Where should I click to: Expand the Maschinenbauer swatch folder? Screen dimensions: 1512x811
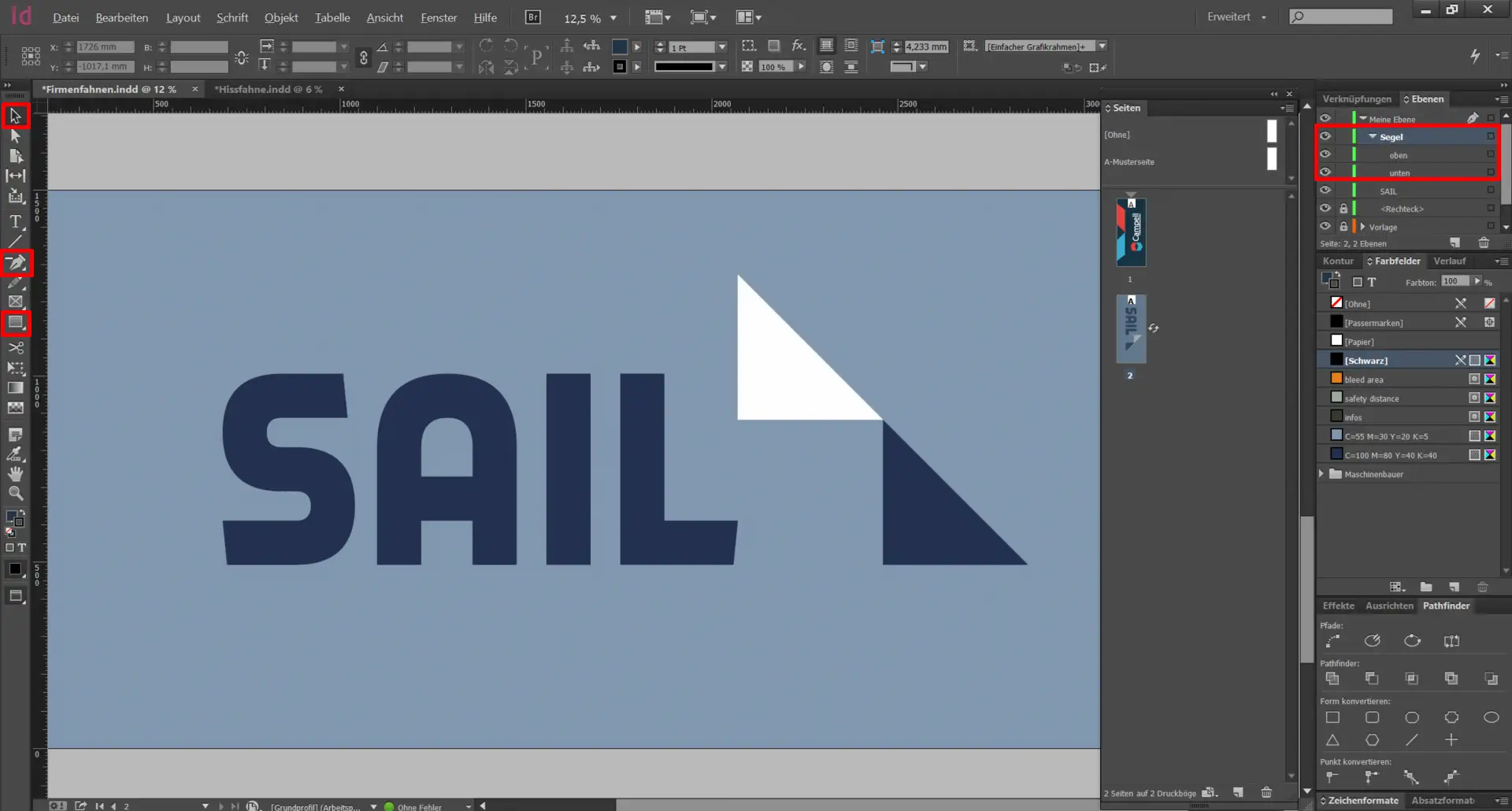pyautogui.click(x=1322, y=474)
